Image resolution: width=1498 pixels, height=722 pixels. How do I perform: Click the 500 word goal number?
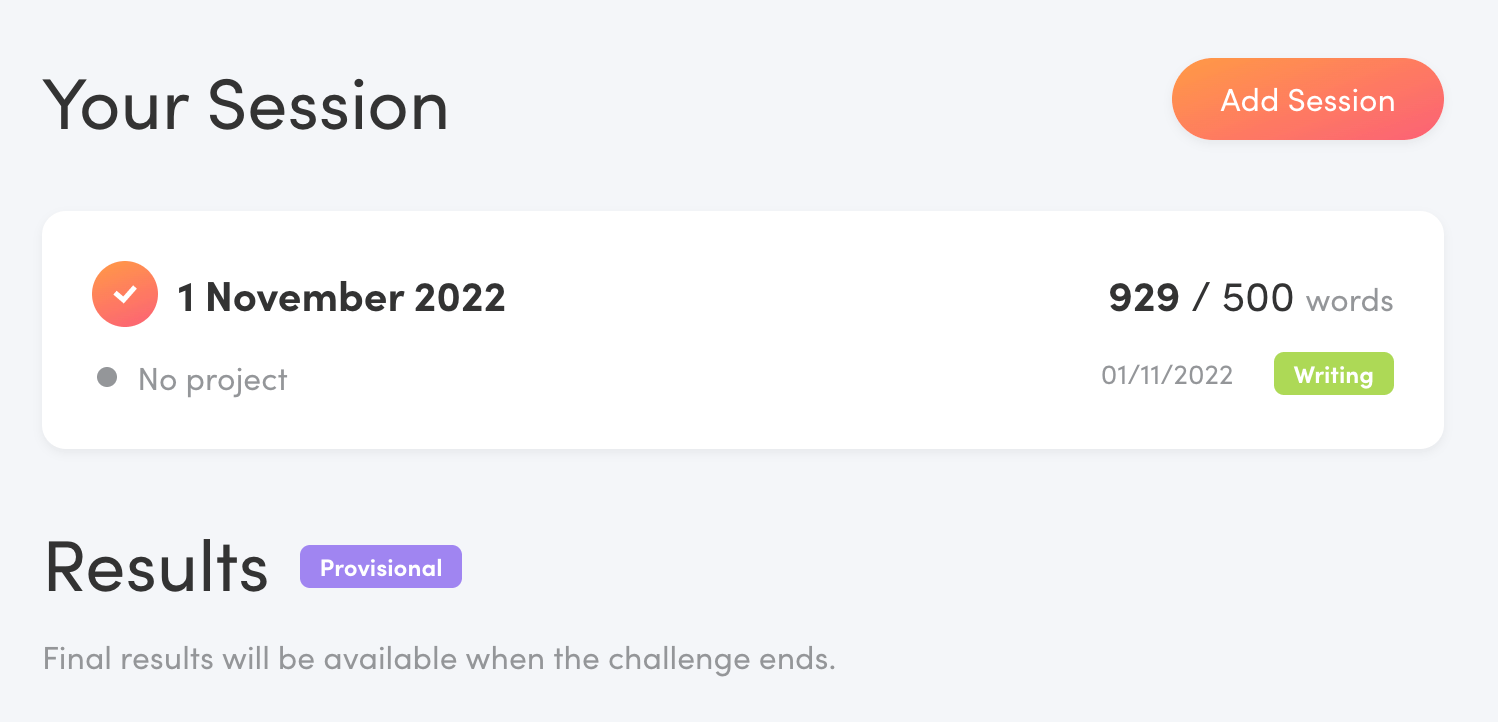tap(1258, 298)
